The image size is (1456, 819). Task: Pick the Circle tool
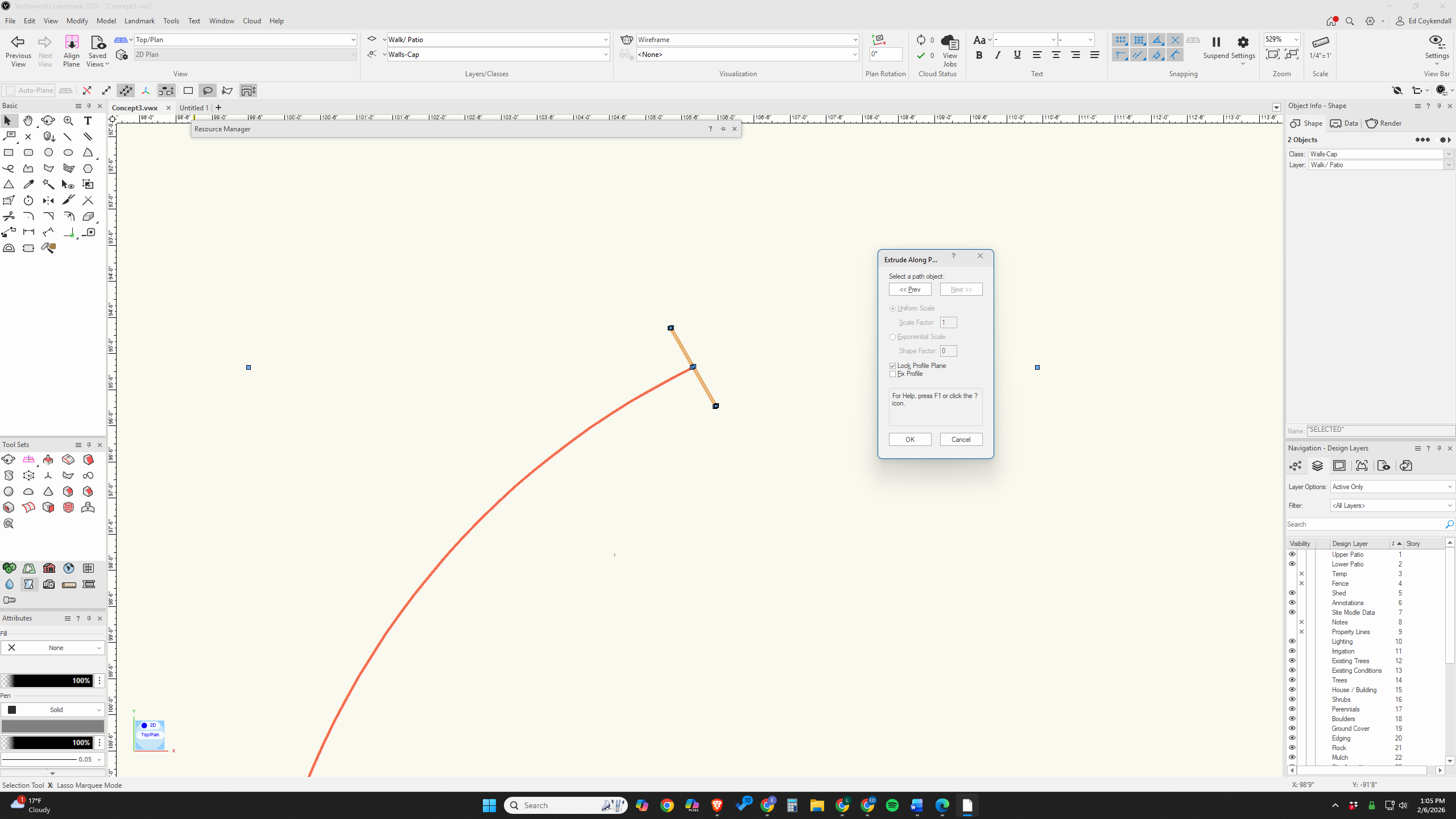pos(48,152)
